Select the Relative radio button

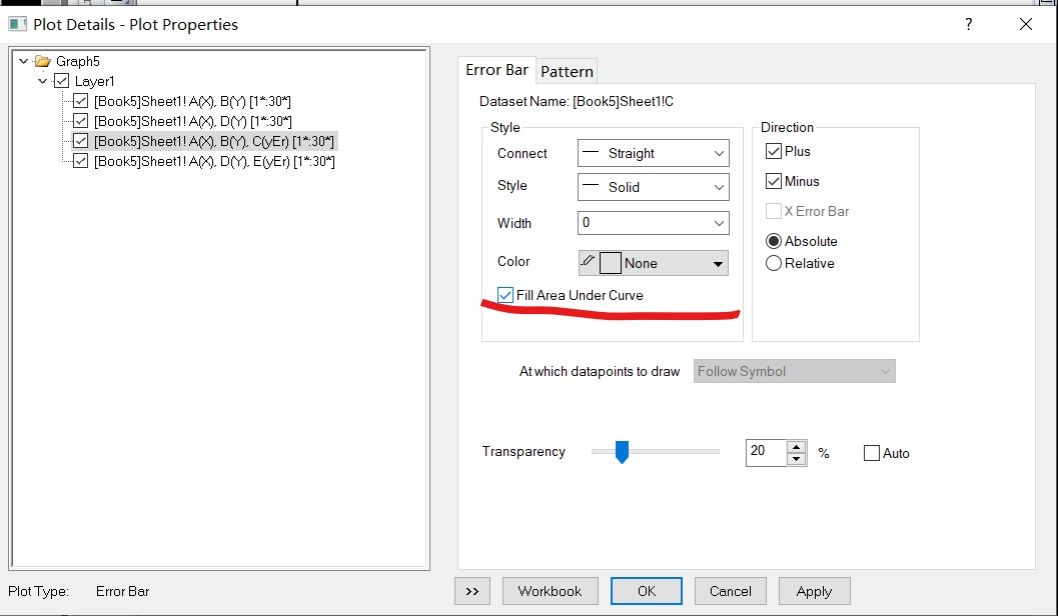tap(774, 263)
